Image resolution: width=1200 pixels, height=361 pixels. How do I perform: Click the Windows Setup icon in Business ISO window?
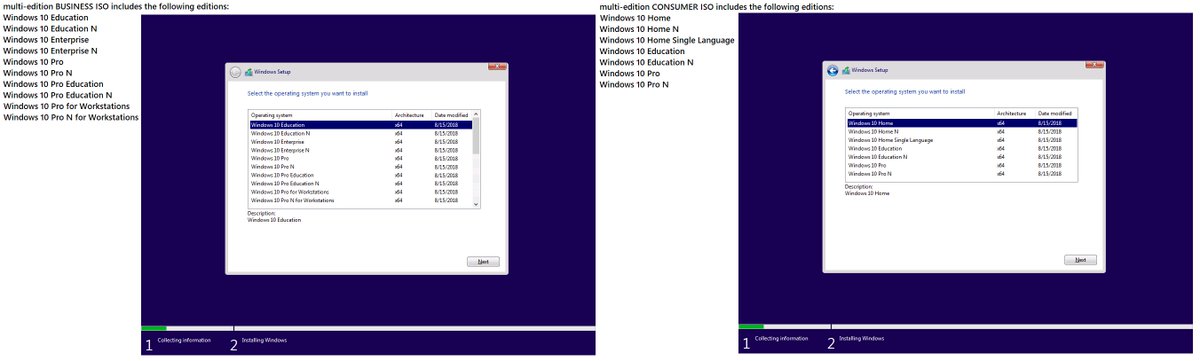click(x=249, y=72)
